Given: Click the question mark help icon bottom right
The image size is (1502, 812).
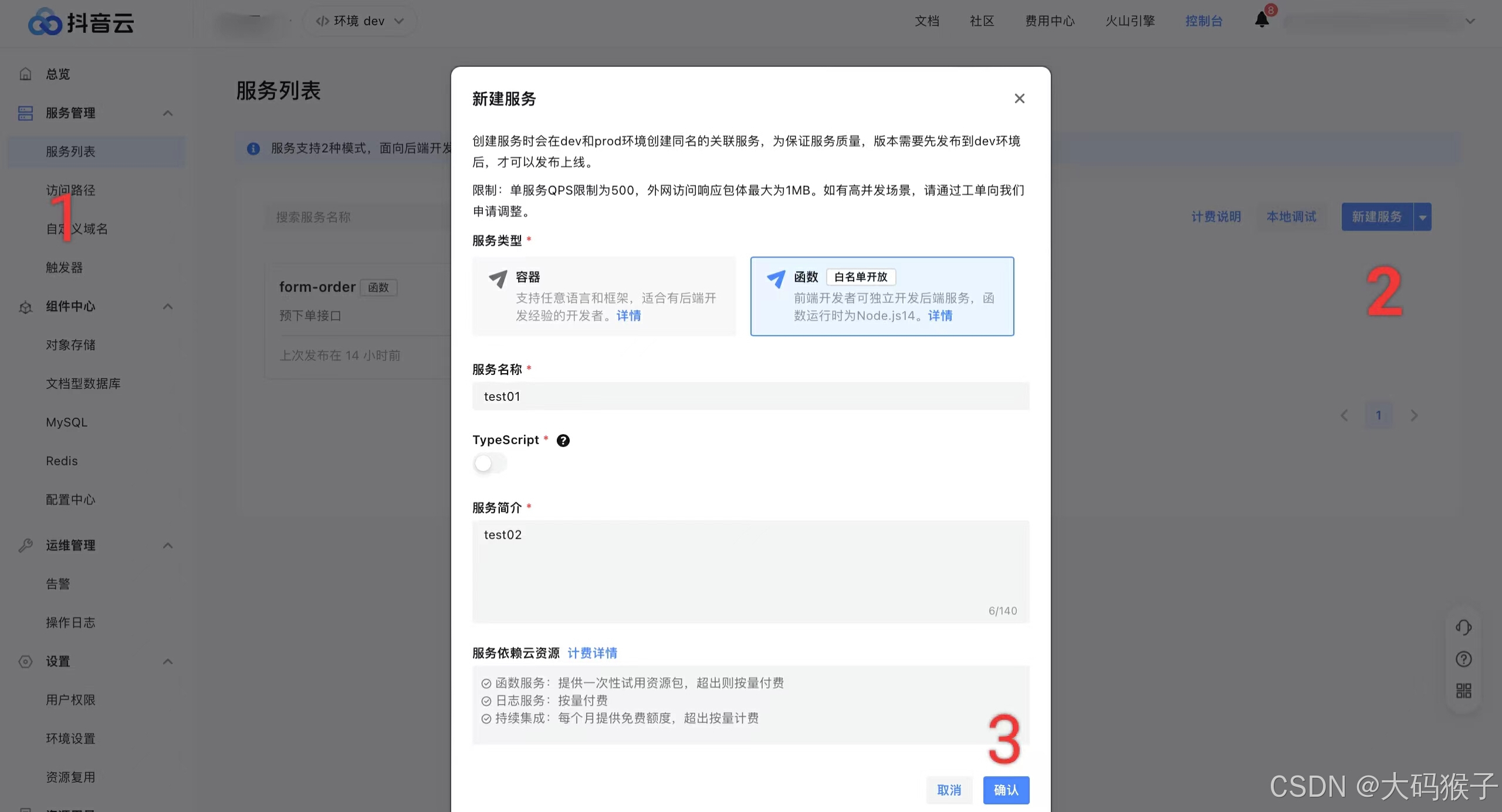Looking at the screenshot, I should 1463,659.
